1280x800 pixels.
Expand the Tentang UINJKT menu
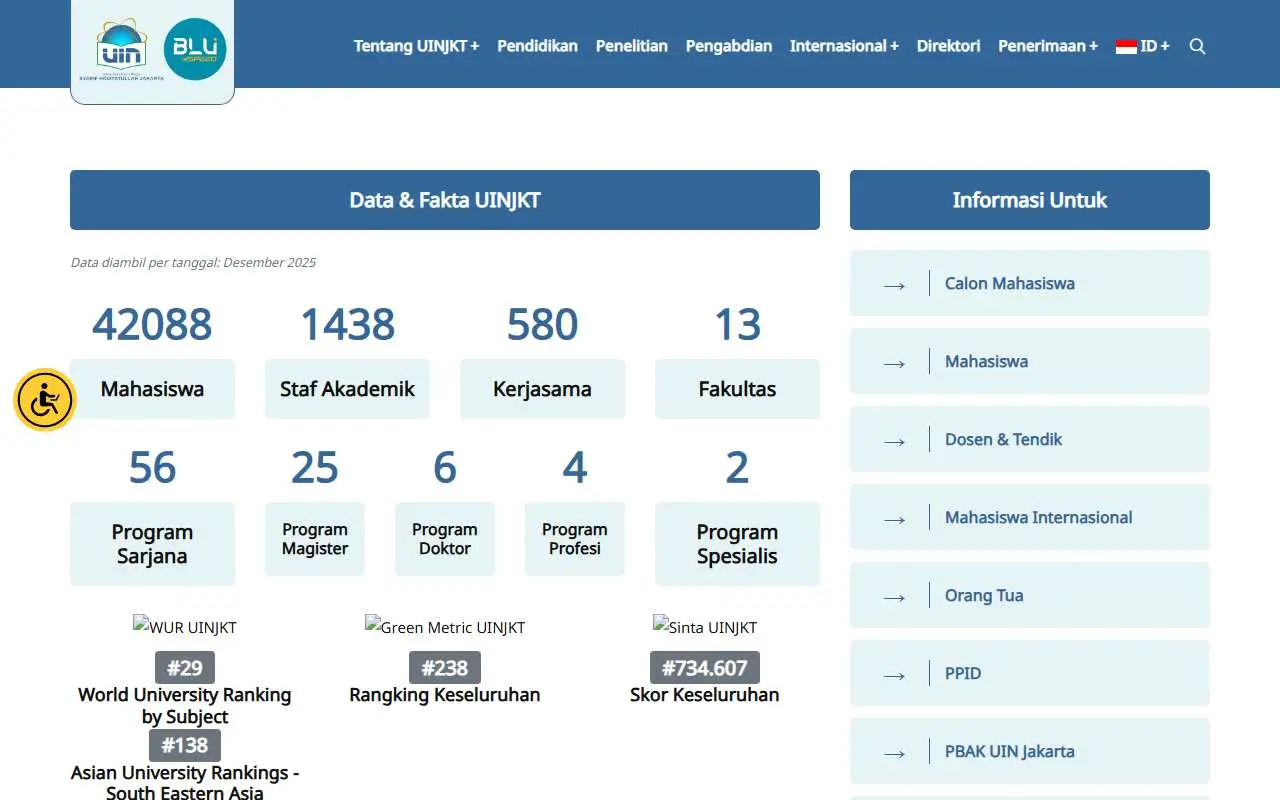[x=416, y=46]
